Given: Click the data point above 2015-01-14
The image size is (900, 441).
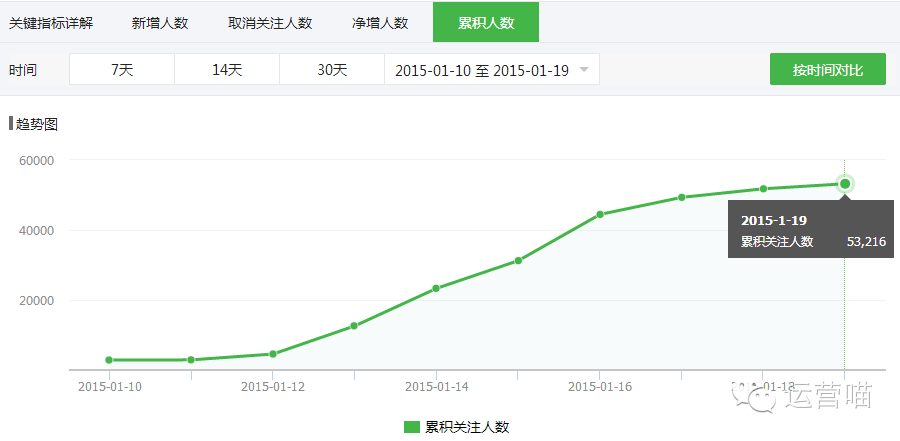Looking at the screenshot, I should (436, 288).
